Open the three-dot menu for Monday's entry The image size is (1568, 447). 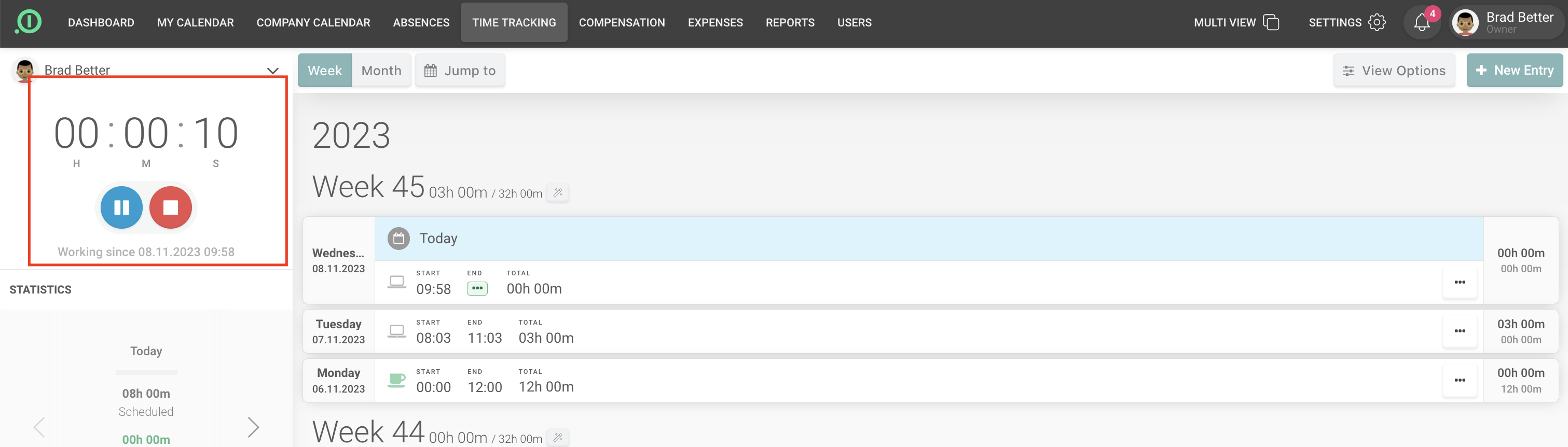point(1459,380)
